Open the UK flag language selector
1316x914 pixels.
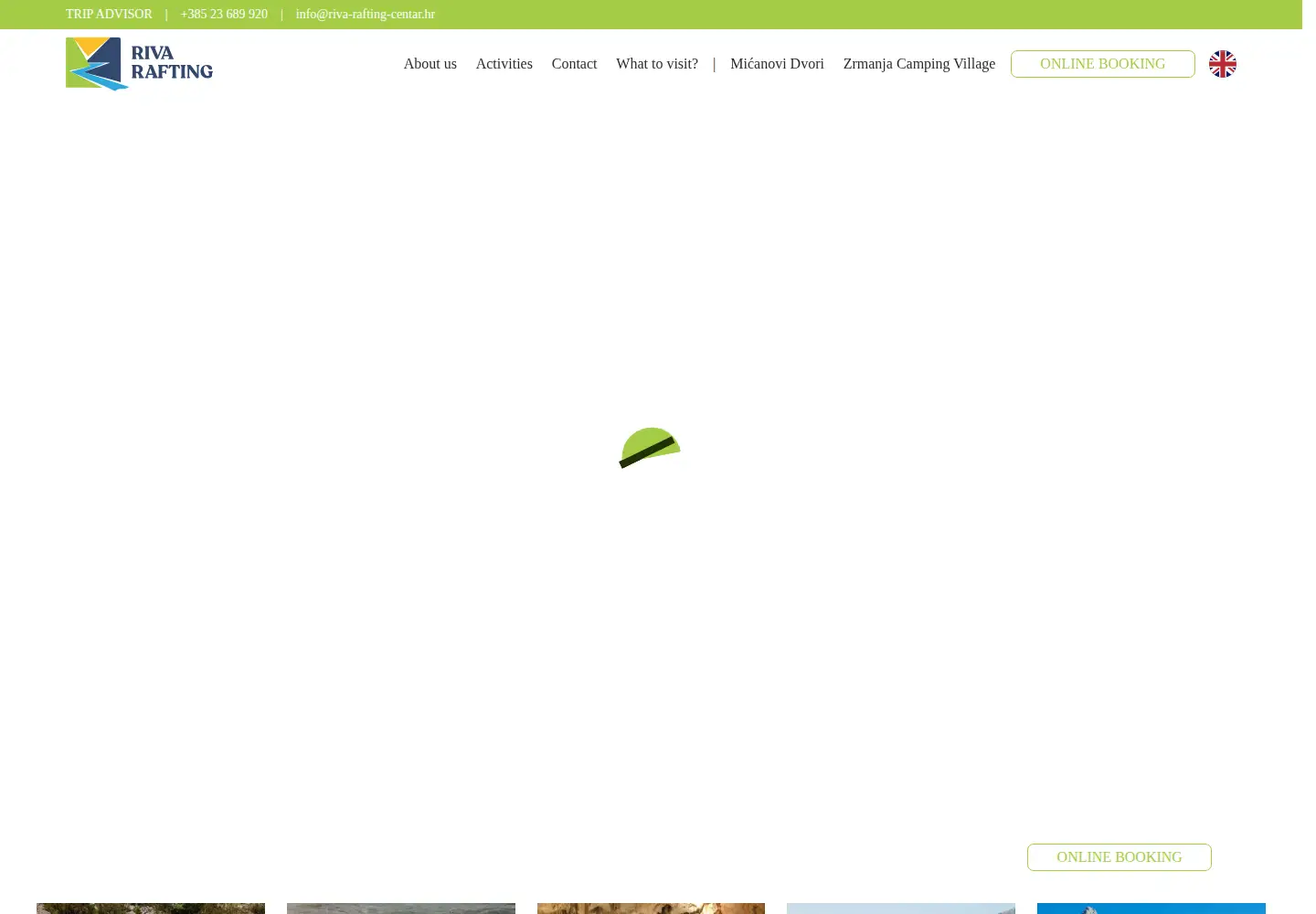1222,64
